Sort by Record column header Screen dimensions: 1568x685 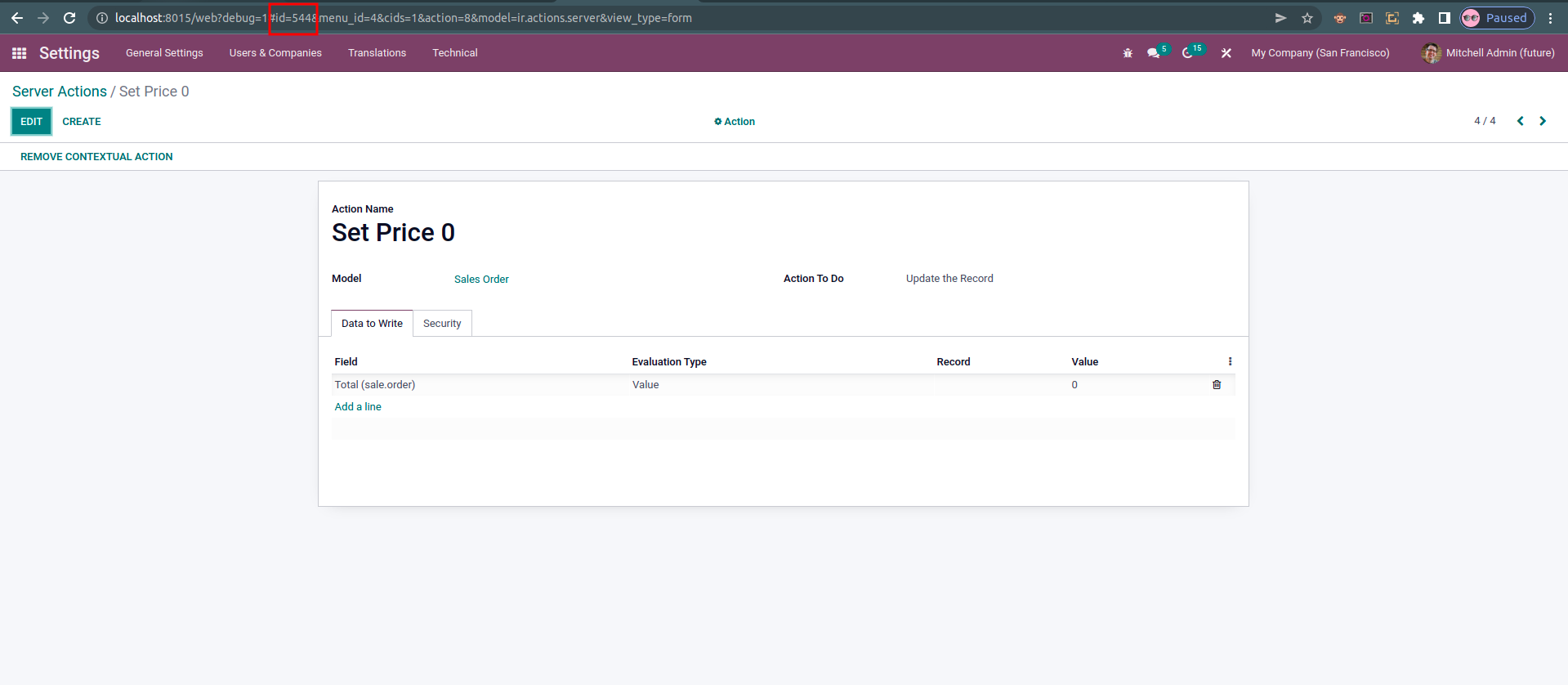click(954, 362)
